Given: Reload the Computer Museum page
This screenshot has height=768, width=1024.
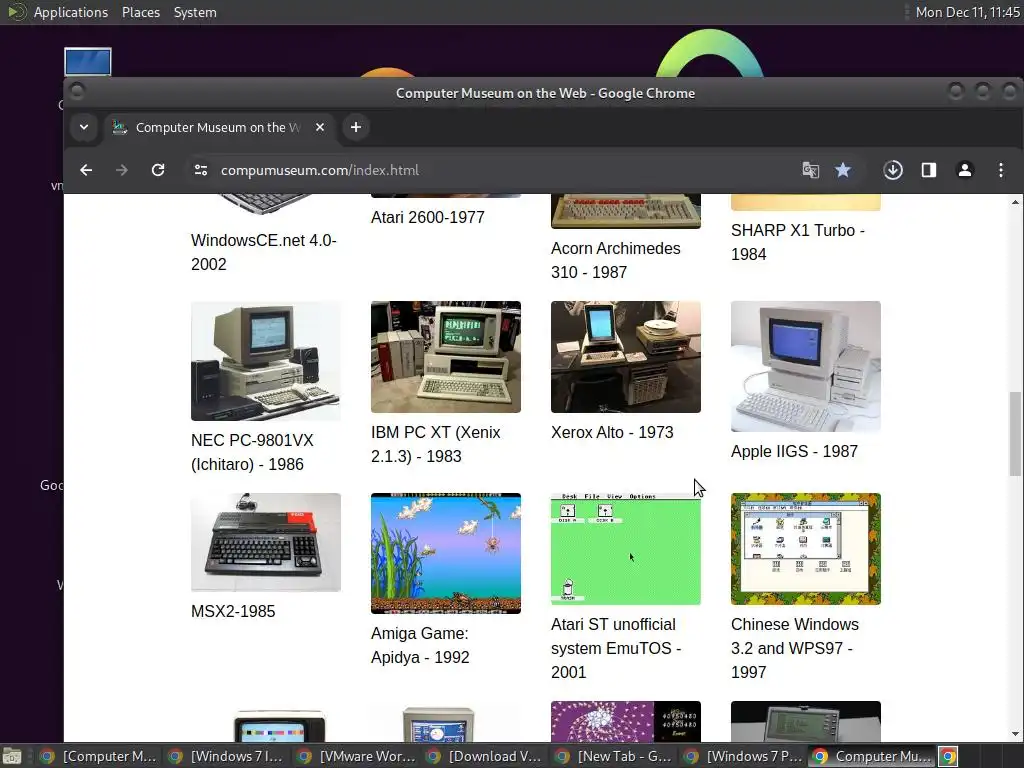Looking at the screenshot, I should click(x=158, y=170).
